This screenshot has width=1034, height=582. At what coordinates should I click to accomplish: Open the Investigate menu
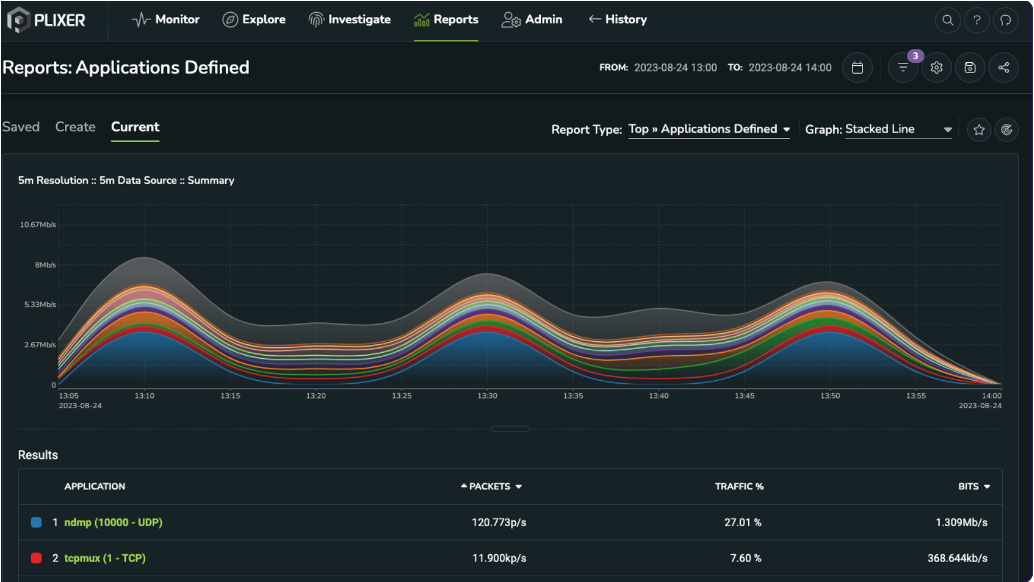coord(350,19)
